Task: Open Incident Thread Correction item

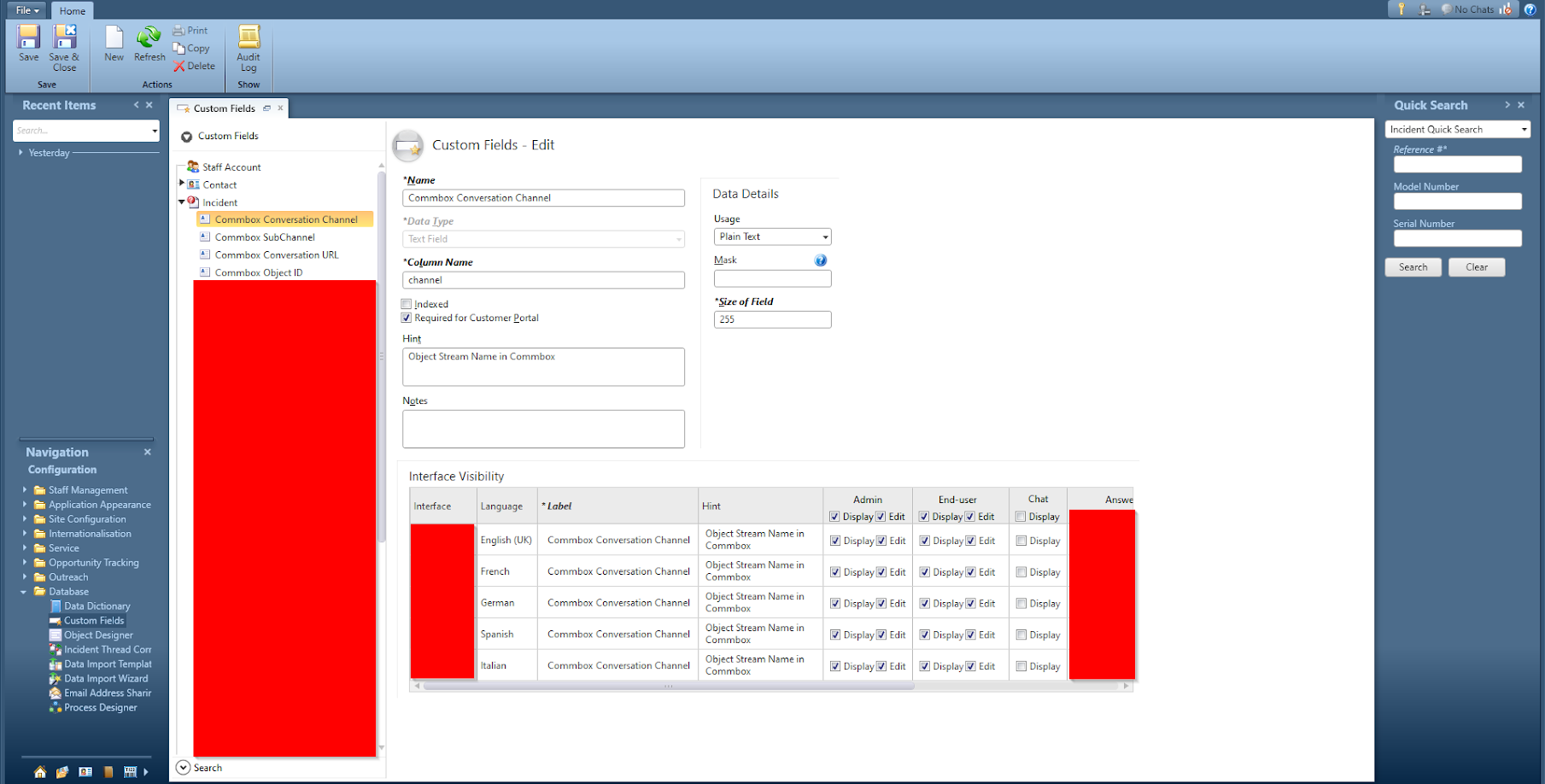Action: click(x=100, y=650)
